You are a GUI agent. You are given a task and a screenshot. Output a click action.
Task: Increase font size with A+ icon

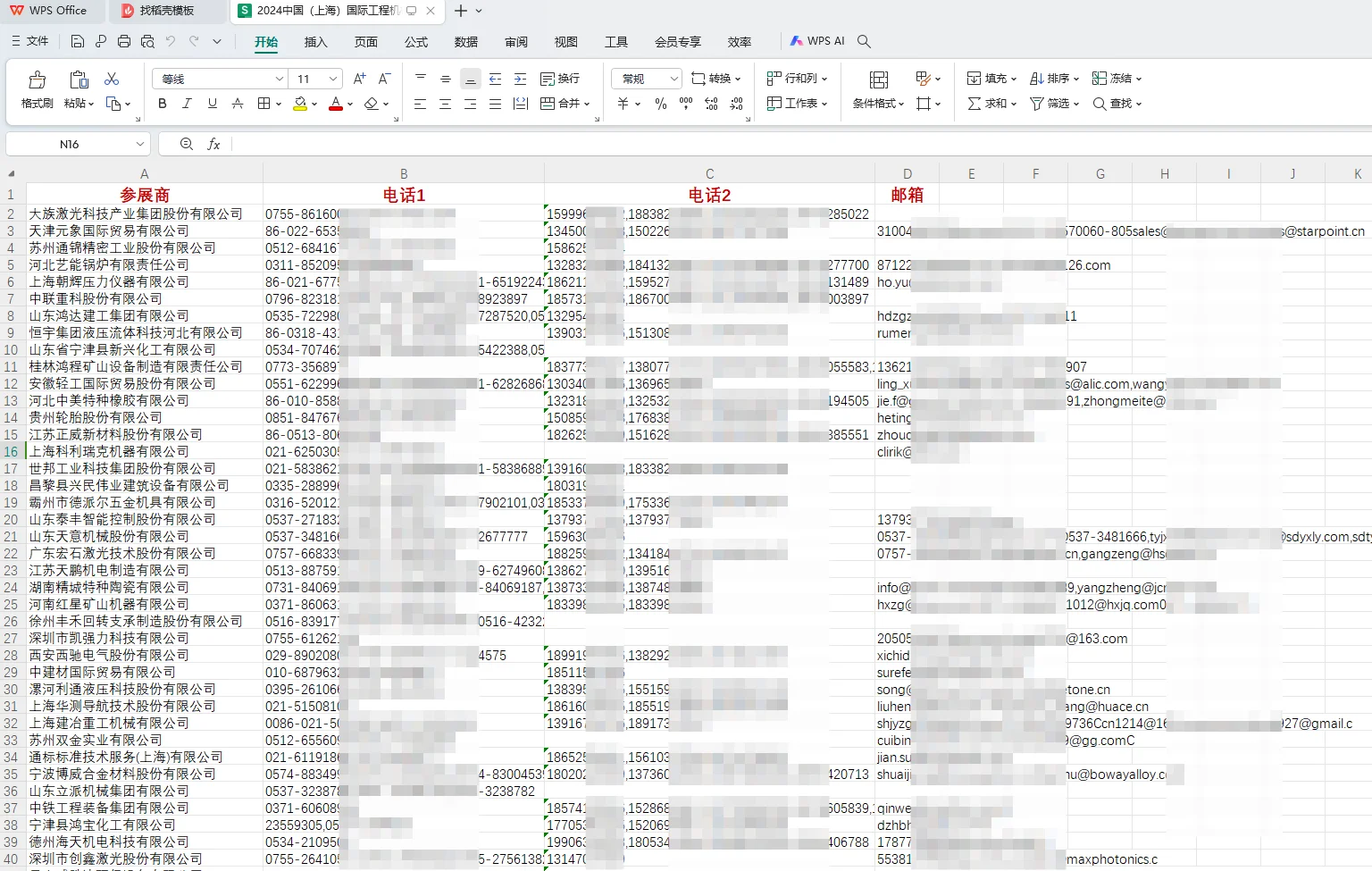tap(359, 79)
